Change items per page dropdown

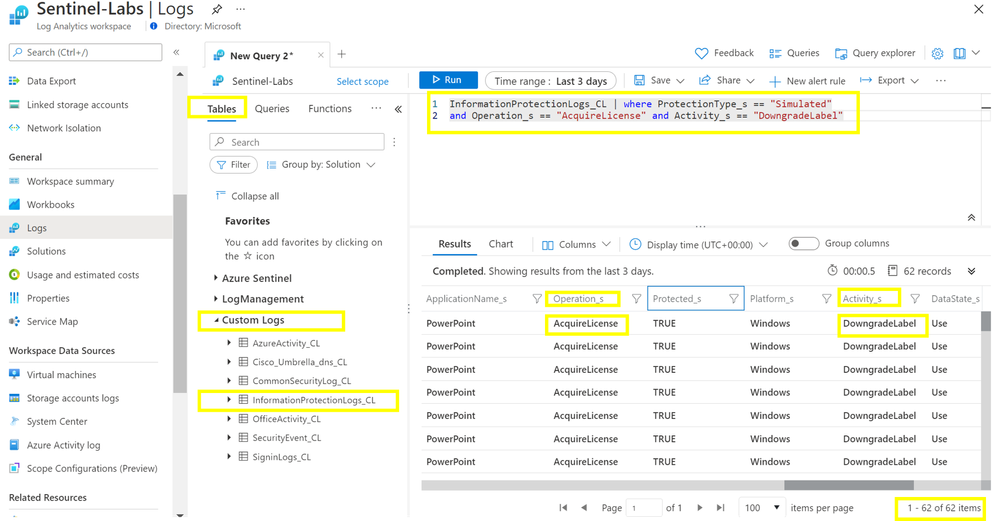pos(761,508)
